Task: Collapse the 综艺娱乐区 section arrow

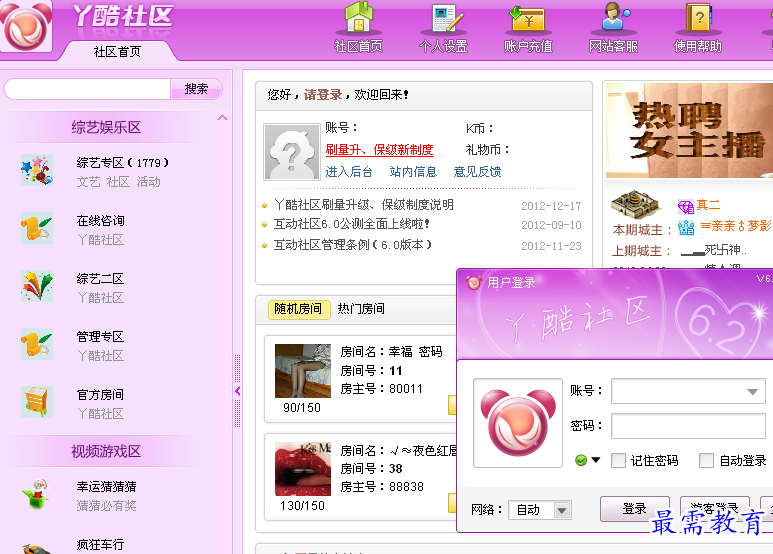Action: coord(222,117)
